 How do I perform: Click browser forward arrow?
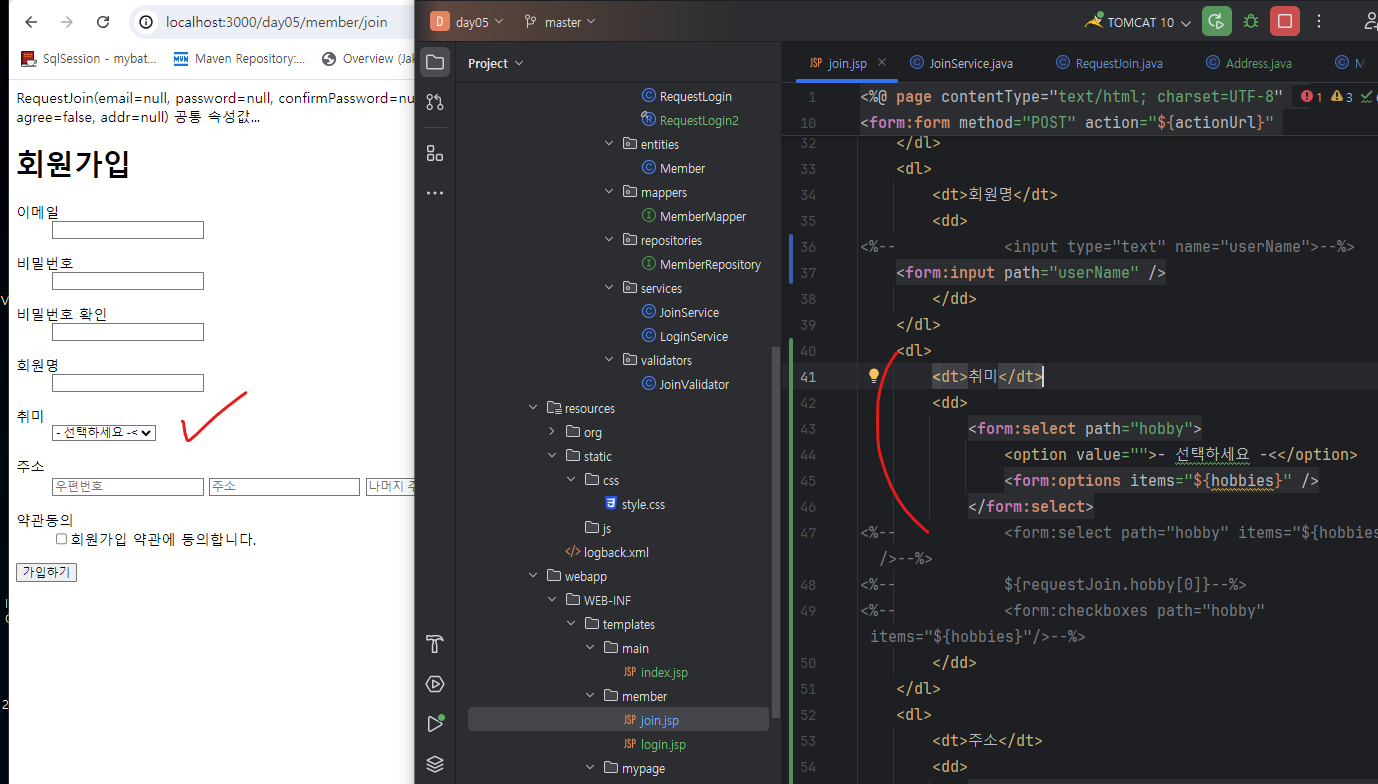coord(67,22)
